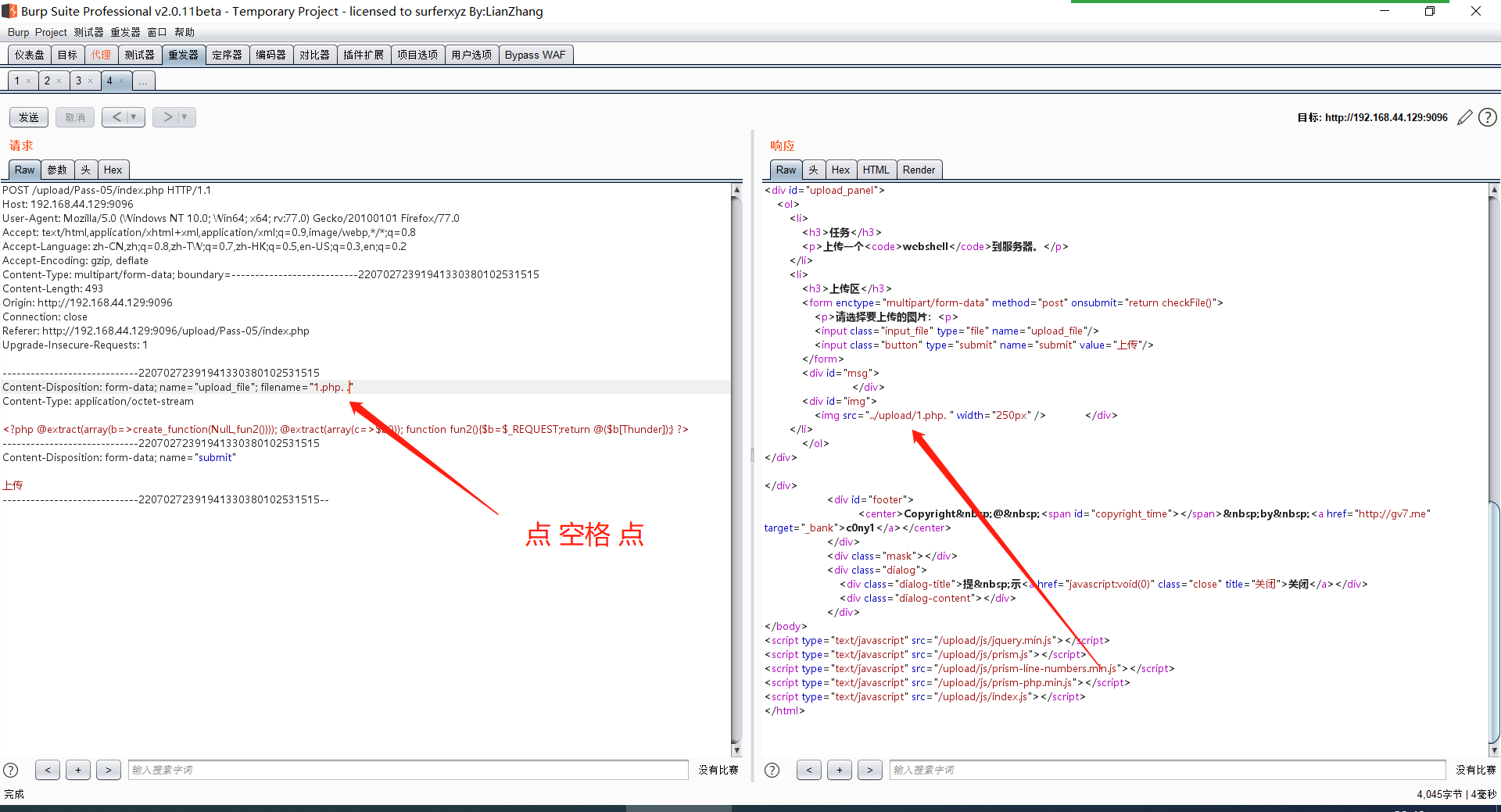The width and height of the screenshot is (1501, 812).
Task: Go to previous match in response search
Action: [x=809, y=770]
